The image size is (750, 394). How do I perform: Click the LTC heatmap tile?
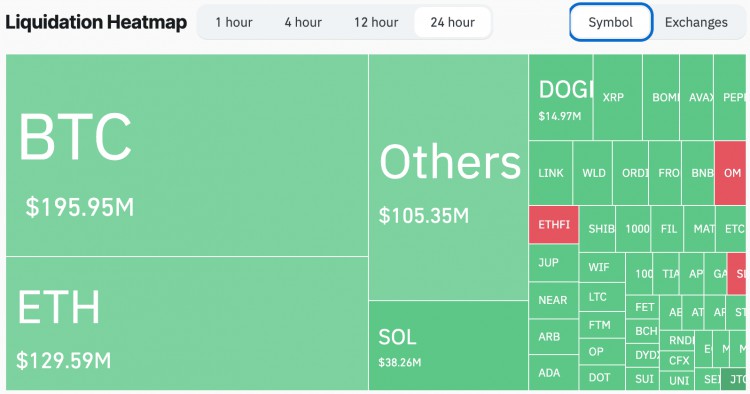[602, 297]
